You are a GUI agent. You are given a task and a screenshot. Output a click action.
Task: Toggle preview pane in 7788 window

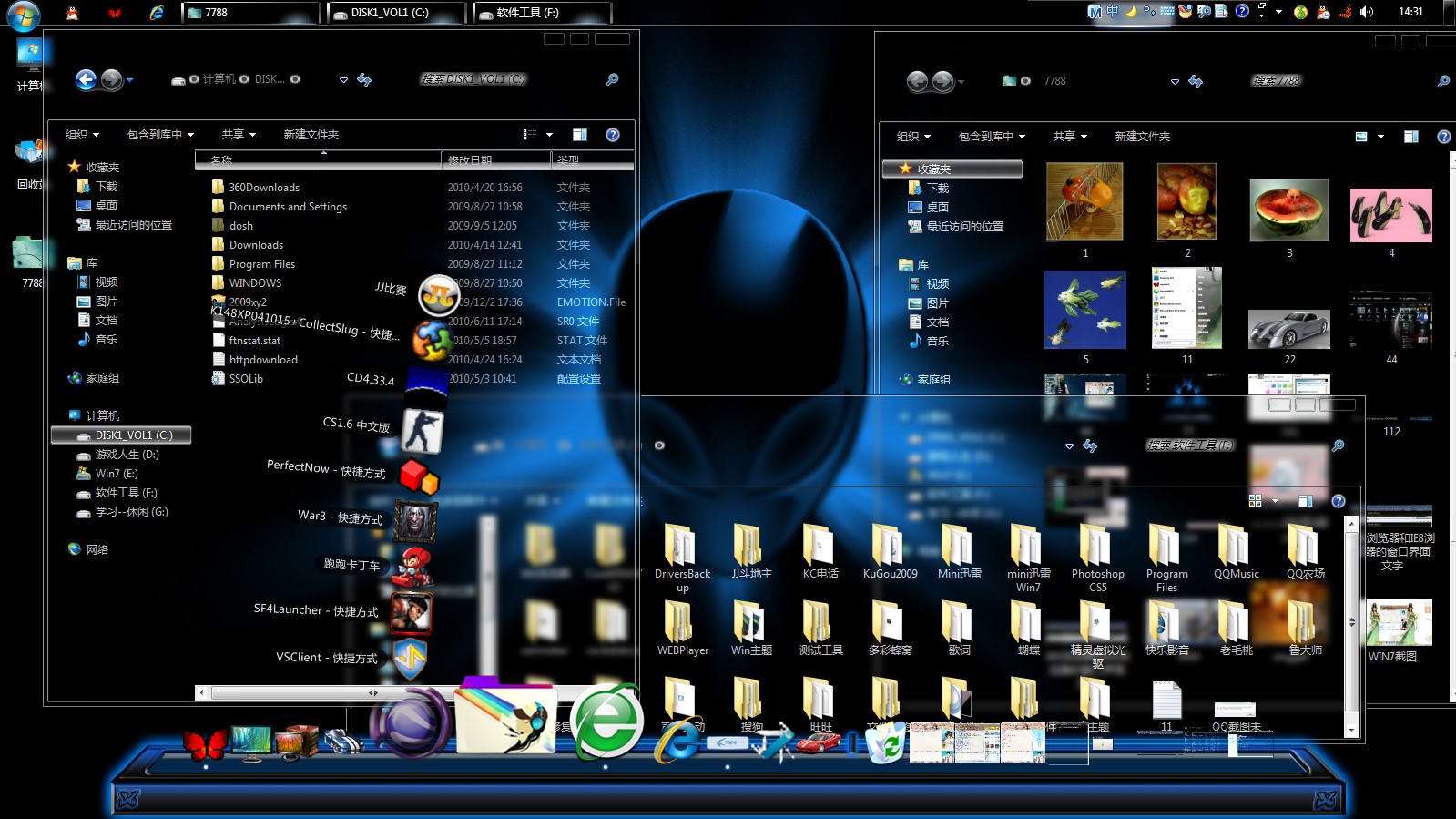pyautogui.click(x=1411, y=137)
